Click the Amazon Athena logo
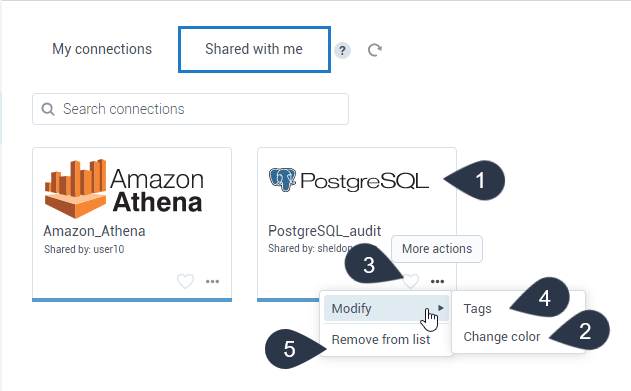This screenshot has width=631, height=391. (124, 188)
